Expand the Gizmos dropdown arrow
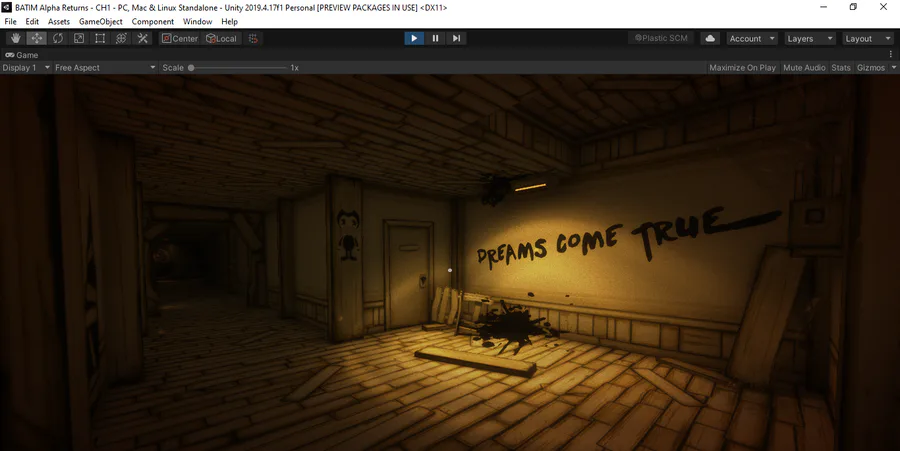The image size is (900, 451). point(894,68)
